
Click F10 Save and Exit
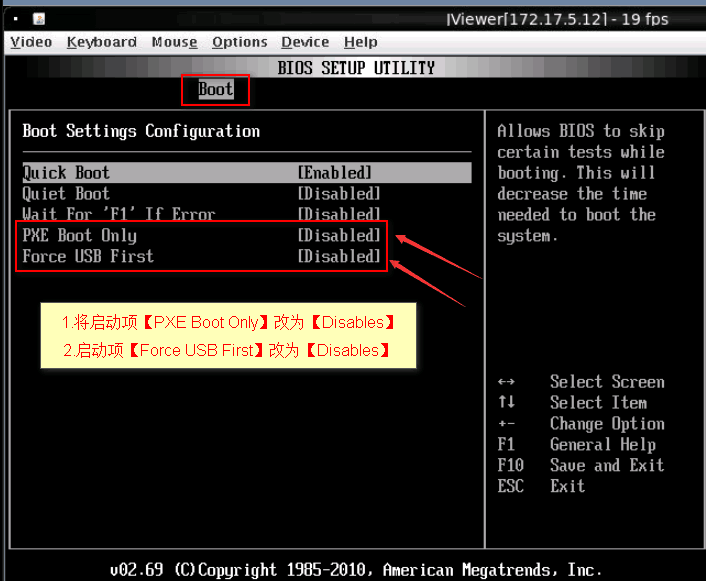(x=580, y=466)
